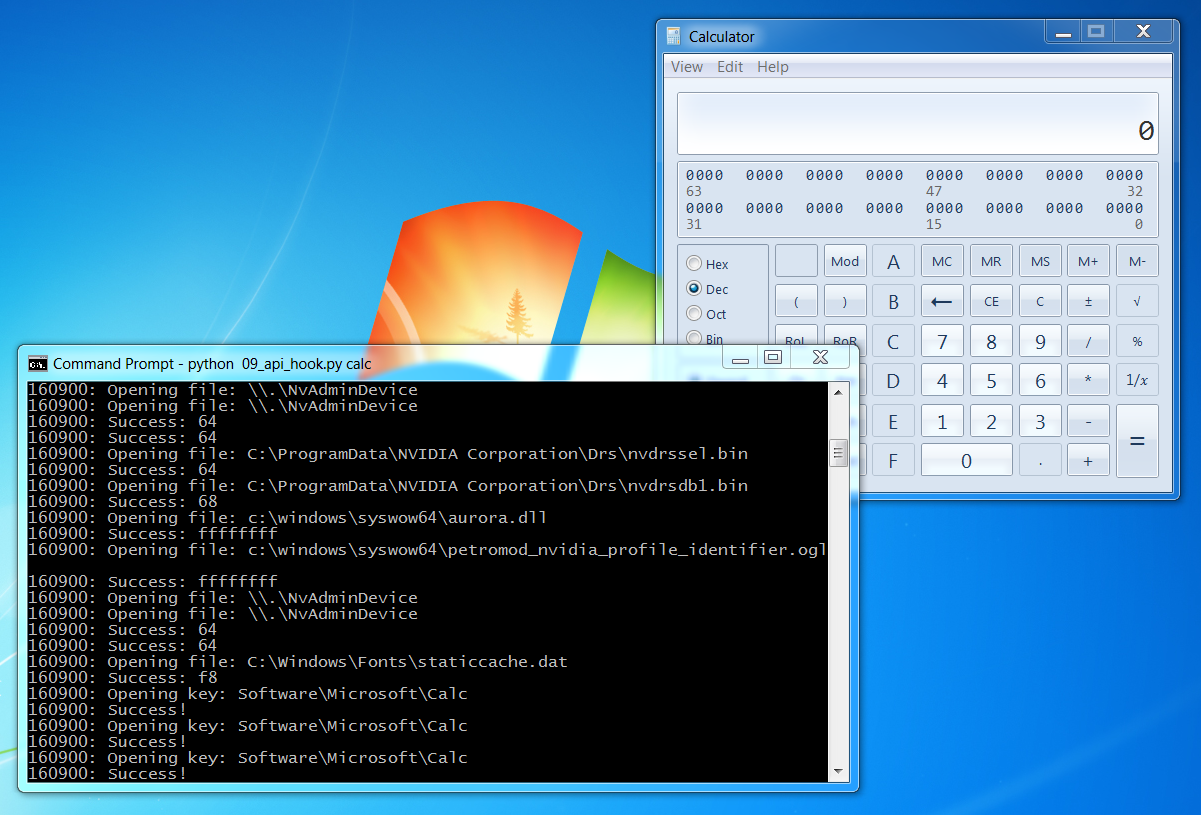Click the hex digit A key
This screenshot has width=1201, height=815.
point(894,261)
